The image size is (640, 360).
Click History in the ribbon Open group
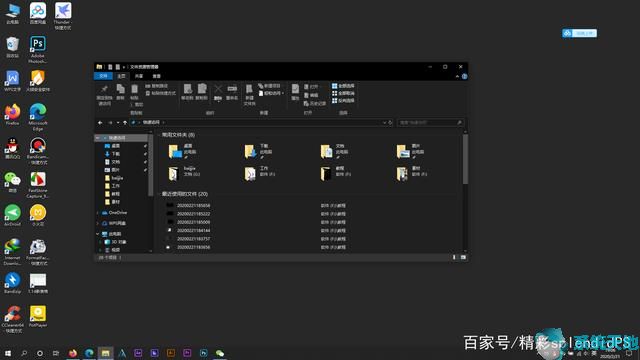point(315,104)
